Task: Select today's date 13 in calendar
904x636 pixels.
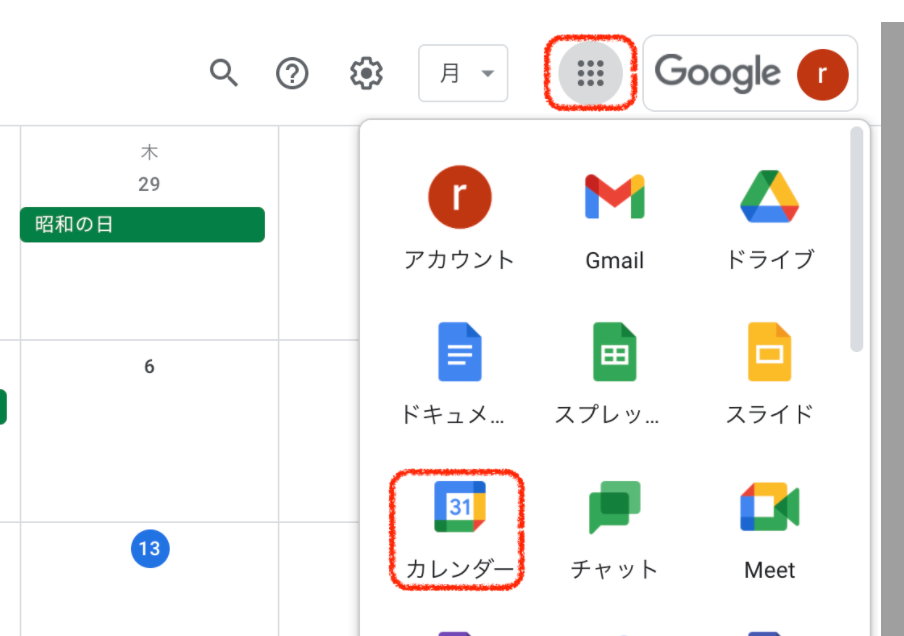Action: (x=149, y=548)
